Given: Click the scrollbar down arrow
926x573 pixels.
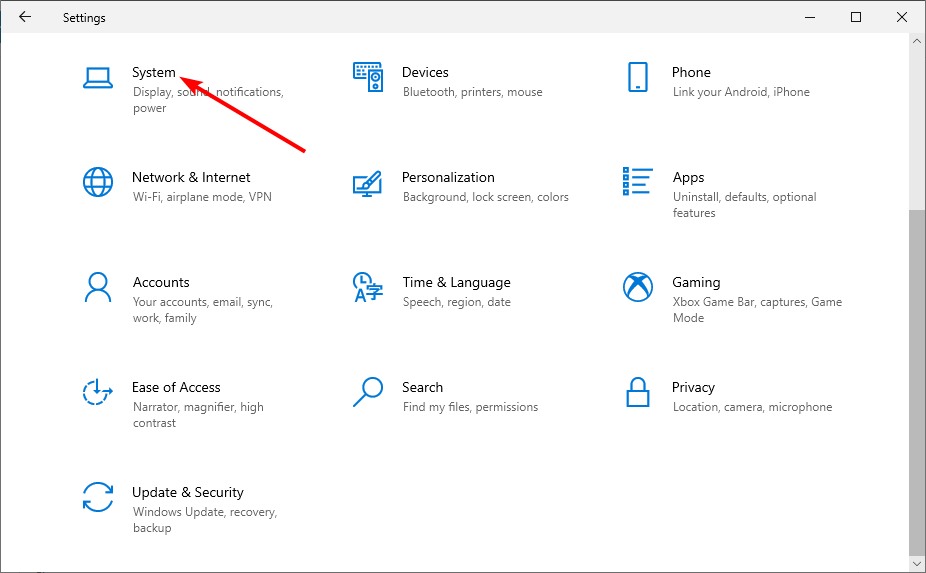Looking at the screenshot, I should (917, 565).
